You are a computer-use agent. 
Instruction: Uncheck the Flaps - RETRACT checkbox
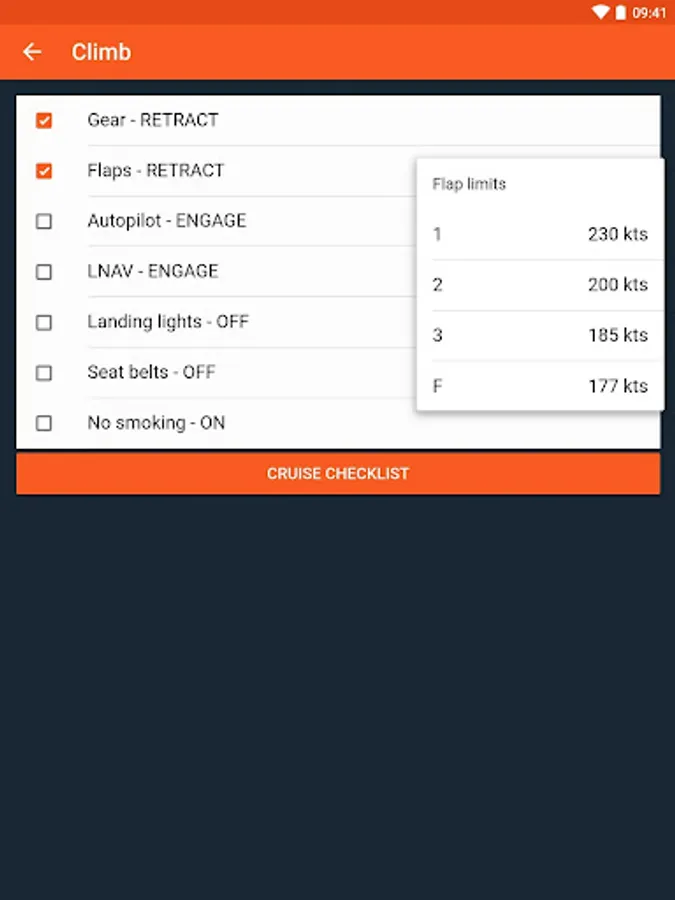point(44,171)
